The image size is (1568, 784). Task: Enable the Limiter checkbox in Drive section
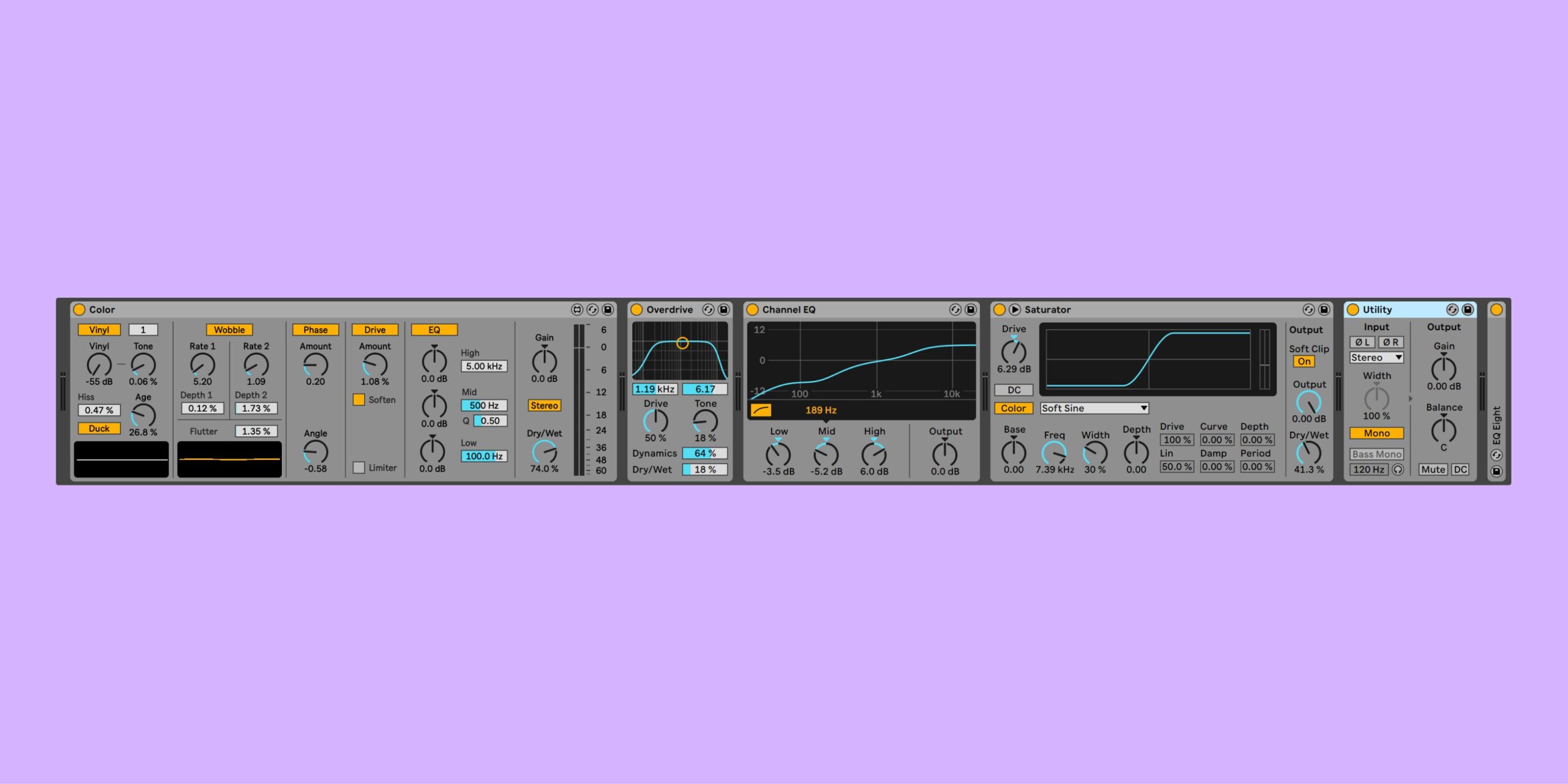click(359, 468)
